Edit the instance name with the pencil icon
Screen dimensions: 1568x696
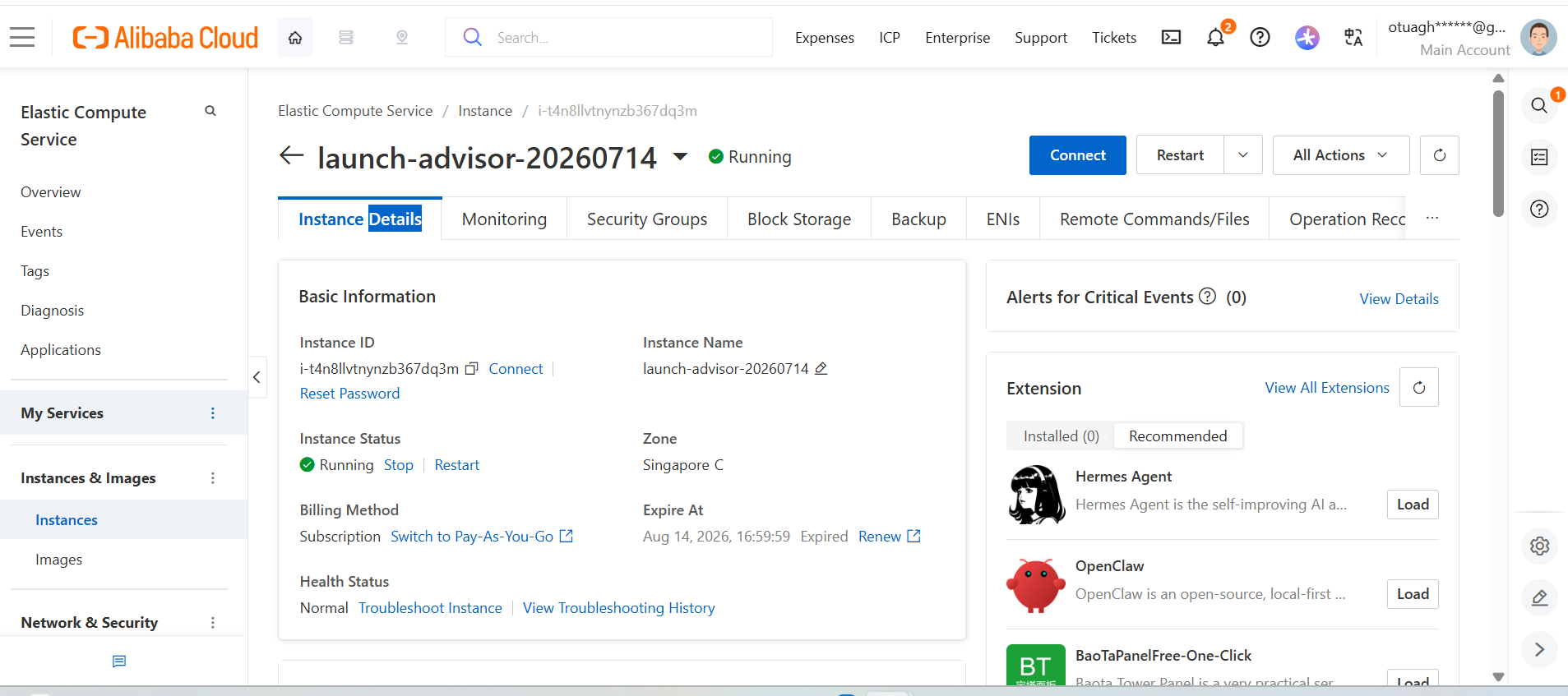tap(821, 369)
